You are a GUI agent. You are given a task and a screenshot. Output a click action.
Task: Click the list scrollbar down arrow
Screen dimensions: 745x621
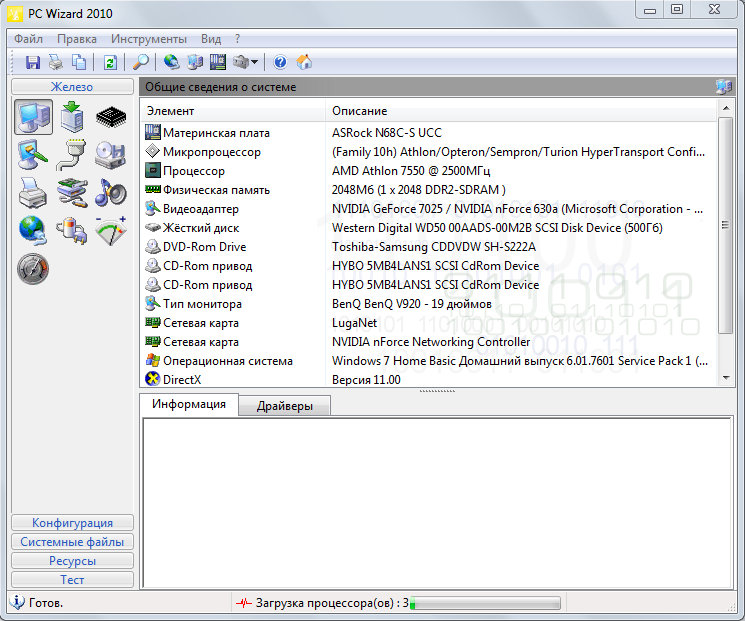(726, 378)
